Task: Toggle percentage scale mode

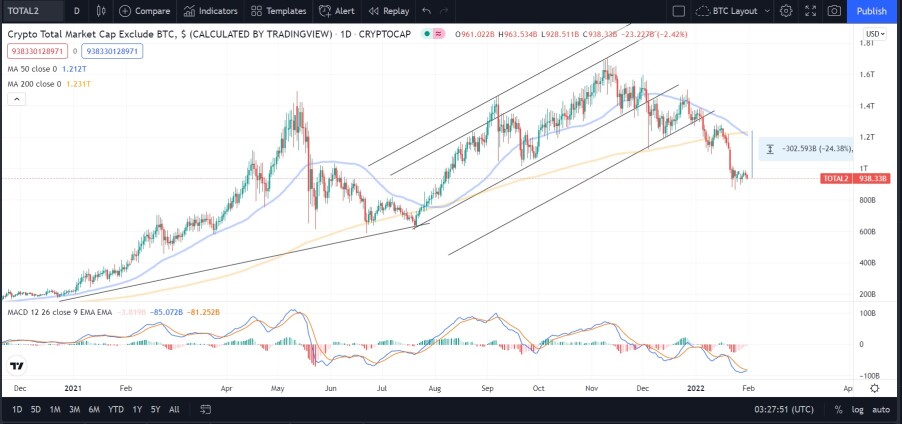Action: (x=839, y=410)
